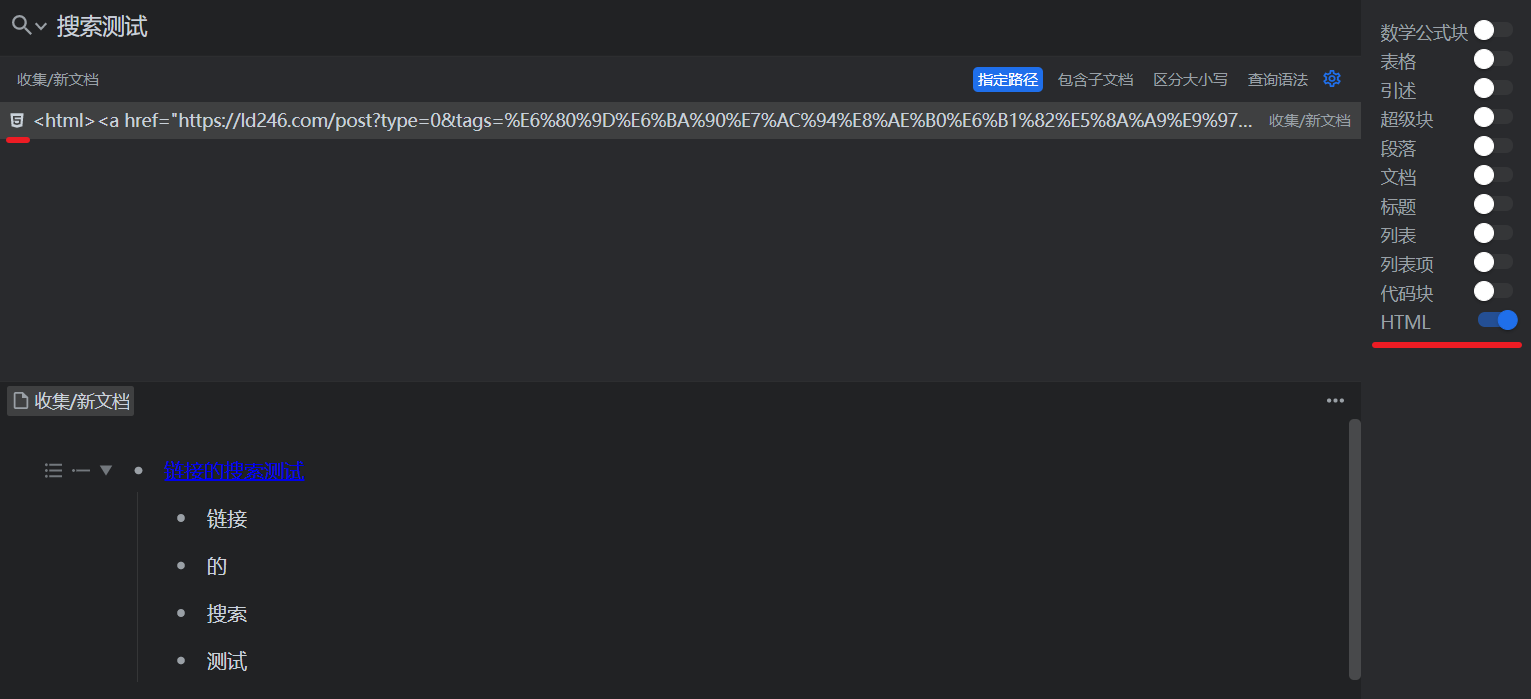Disable the HTML block type switch

pyautogui.click(x=1498, y=320)
